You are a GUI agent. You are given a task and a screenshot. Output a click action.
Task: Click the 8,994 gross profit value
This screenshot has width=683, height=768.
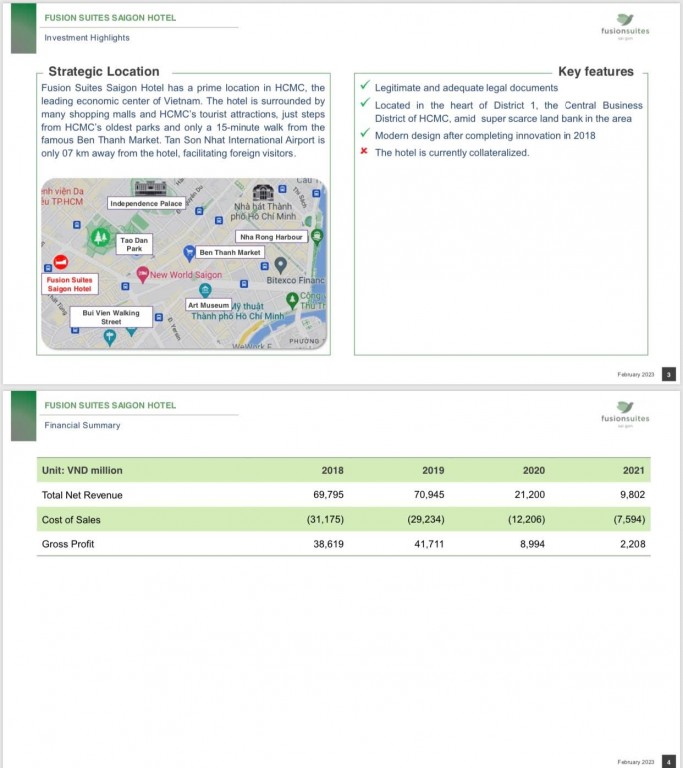(532, 544)
